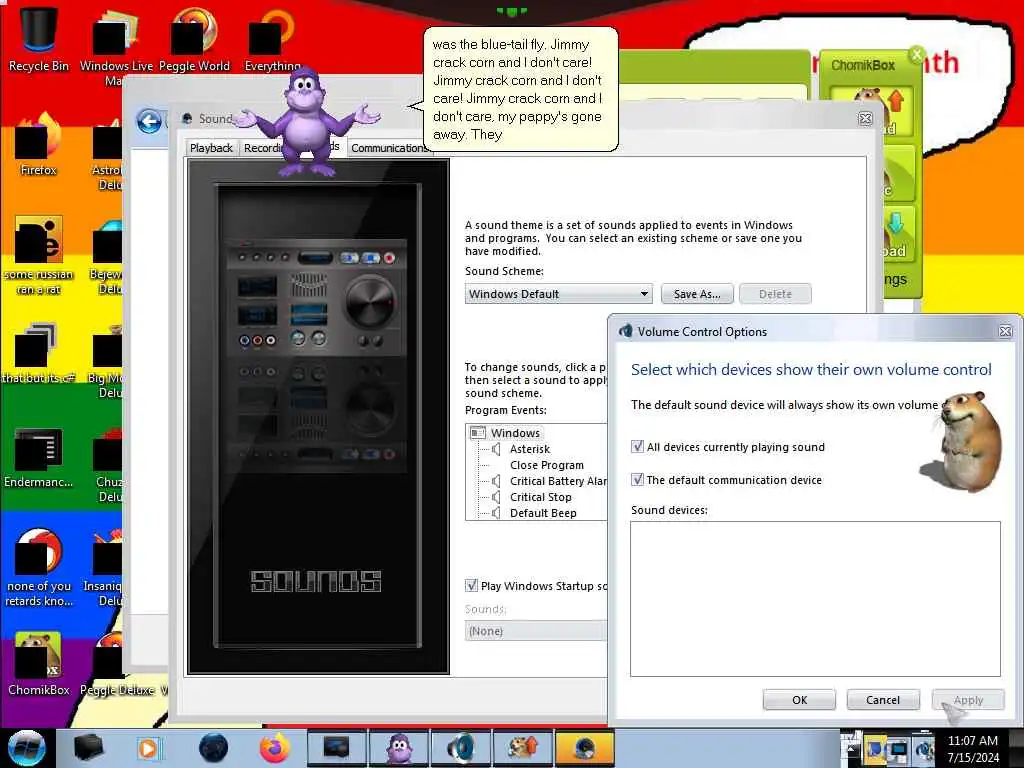Open the Recycle Bin desktop icon
1024x768 pixels.
pos(39,38)
